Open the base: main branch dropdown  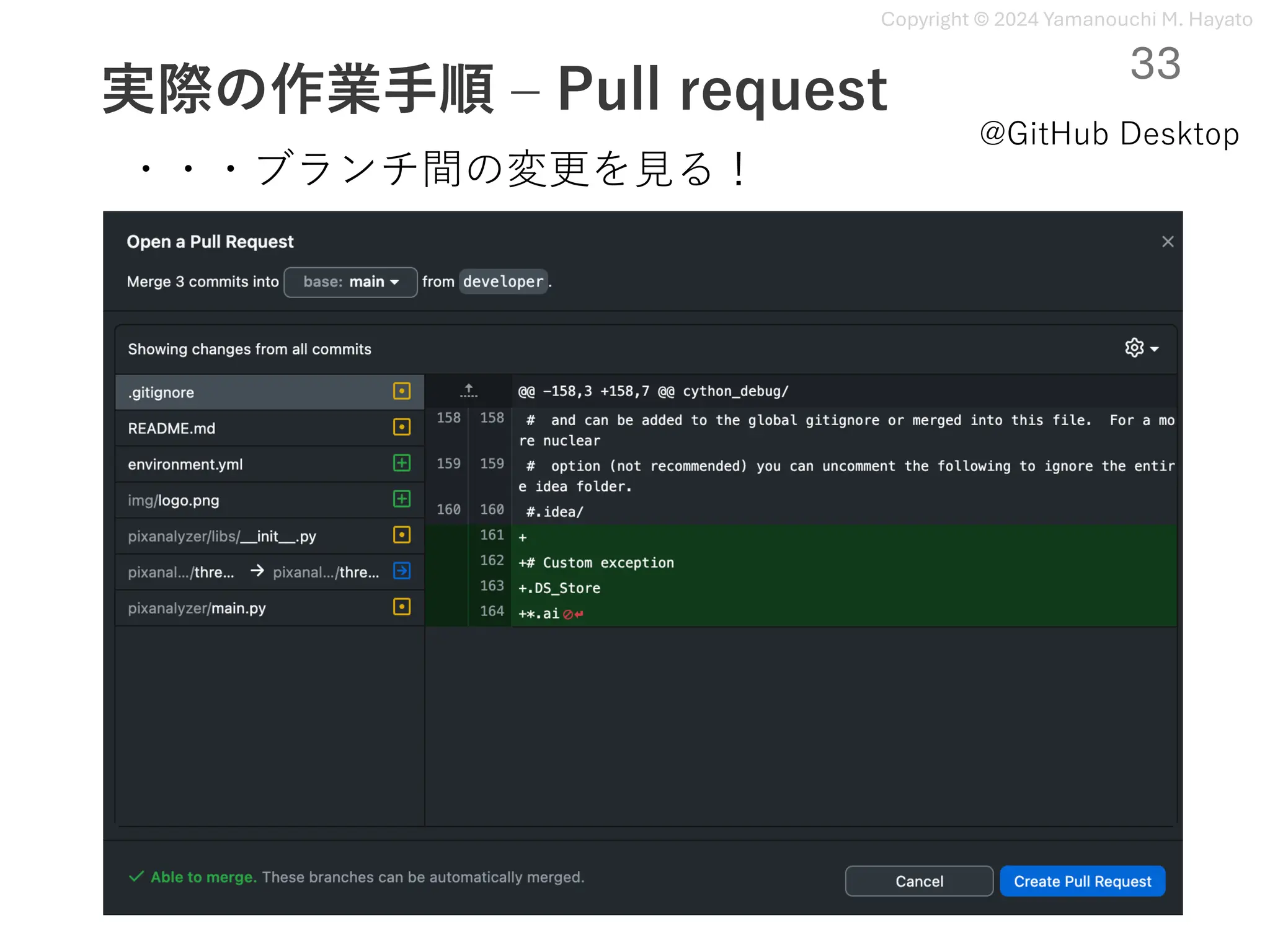coord(350,282)
